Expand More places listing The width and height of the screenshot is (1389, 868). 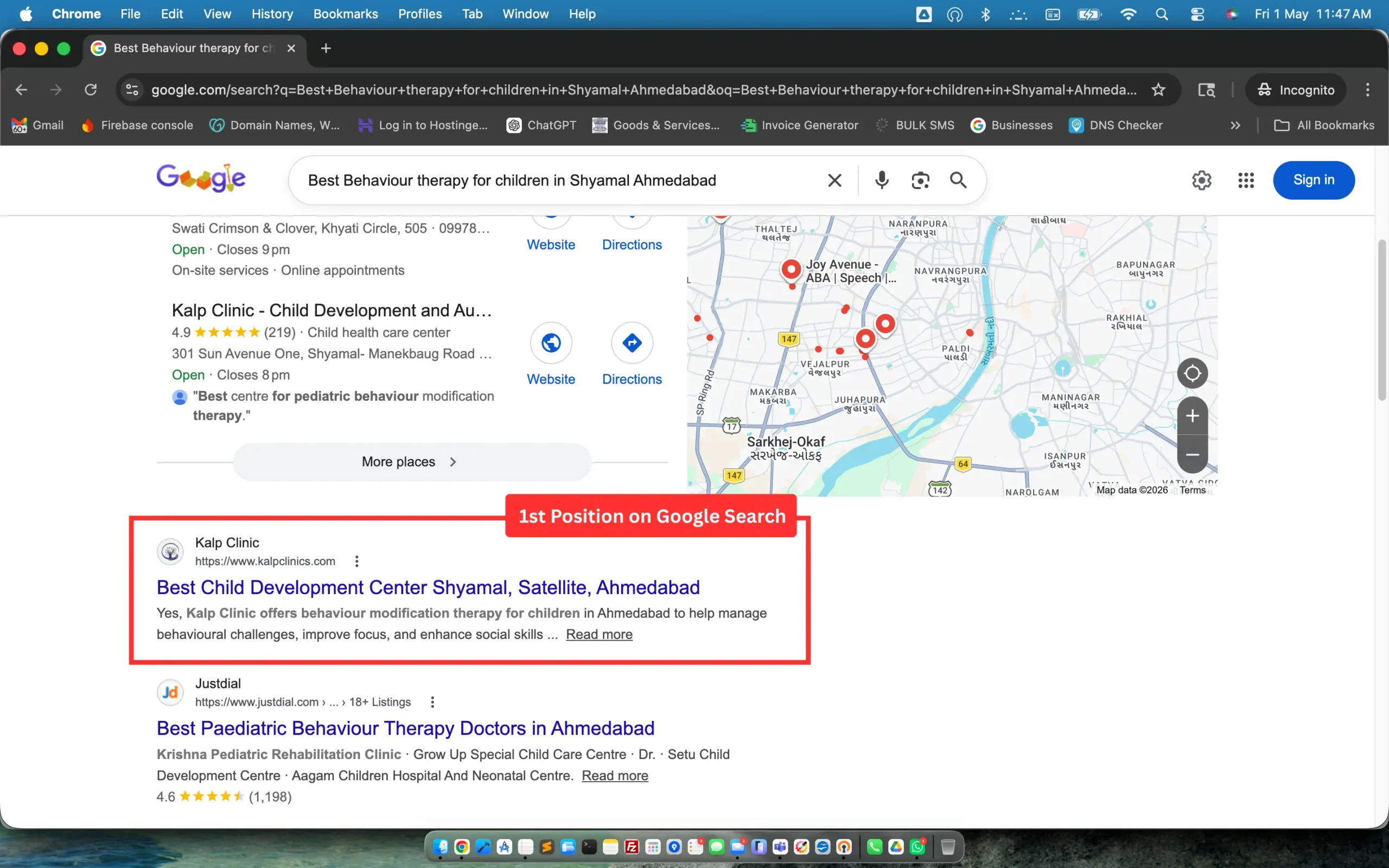[412, 462]
